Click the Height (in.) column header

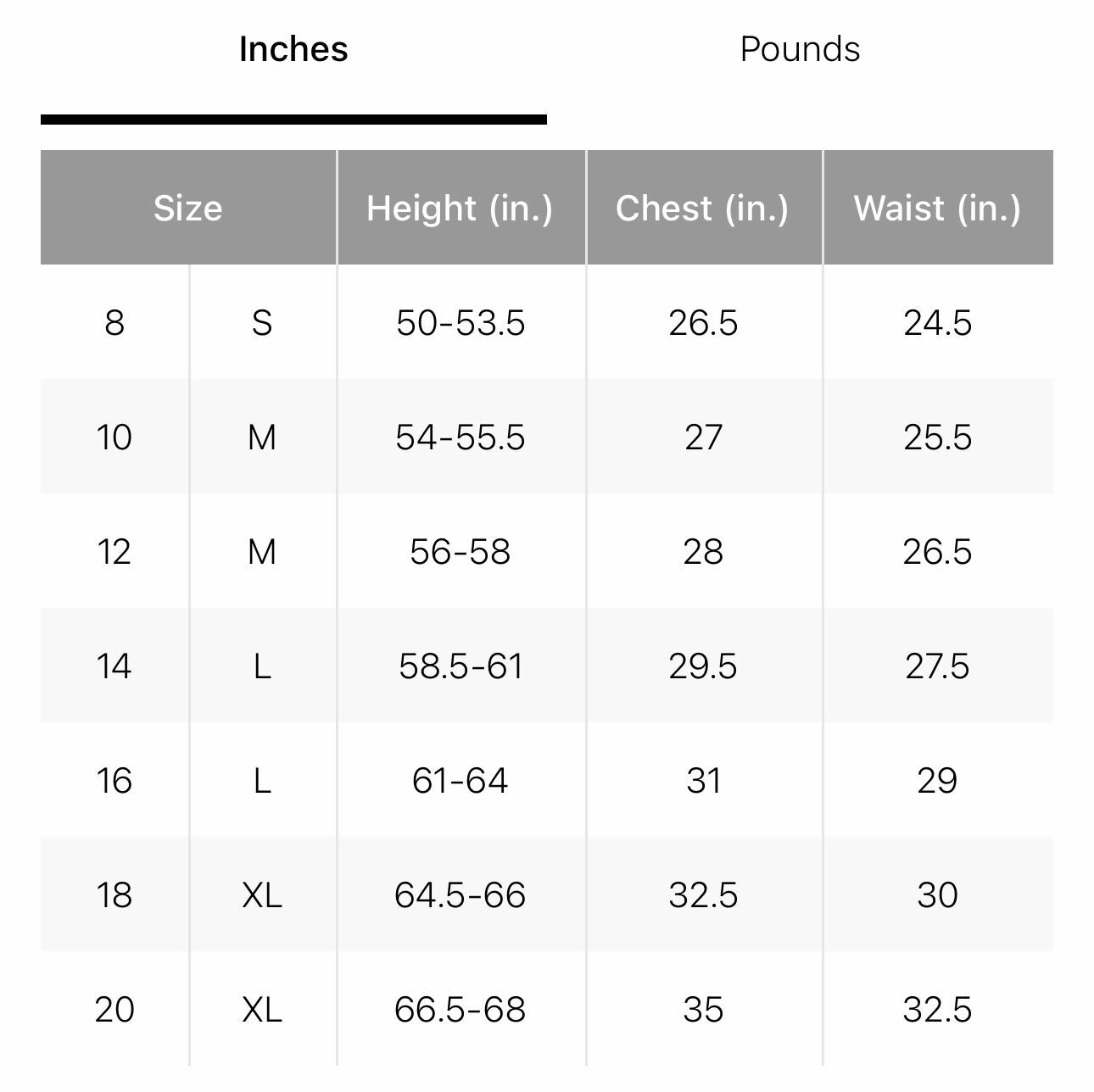460,208
